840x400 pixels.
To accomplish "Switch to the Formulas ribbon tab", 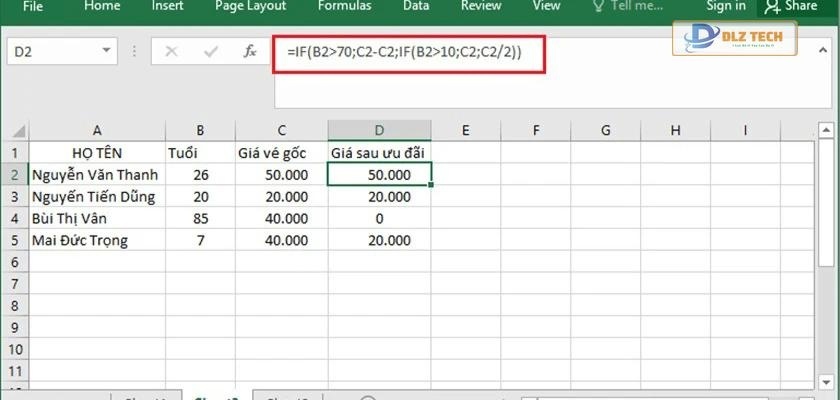I will tap(345, 6).
